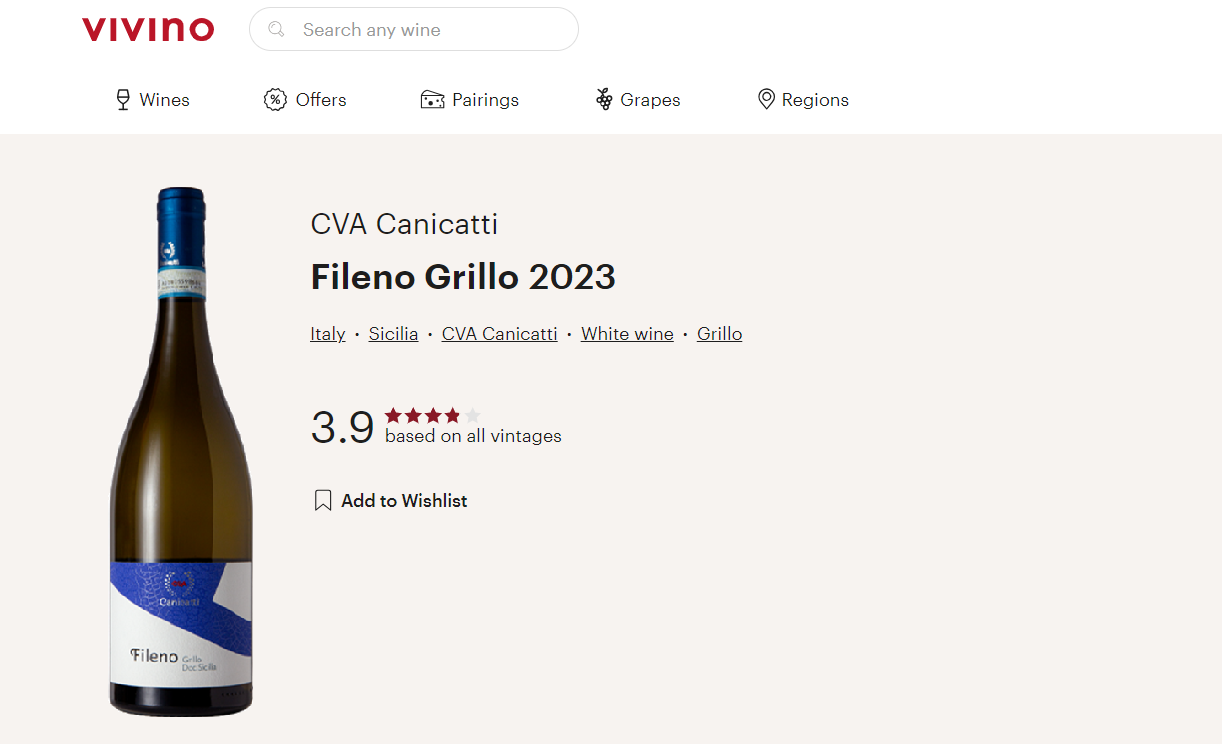Viewport: 1222px width, 746px height.
Task: Click the cheese Pairings icon
Action: click(432, 100)
